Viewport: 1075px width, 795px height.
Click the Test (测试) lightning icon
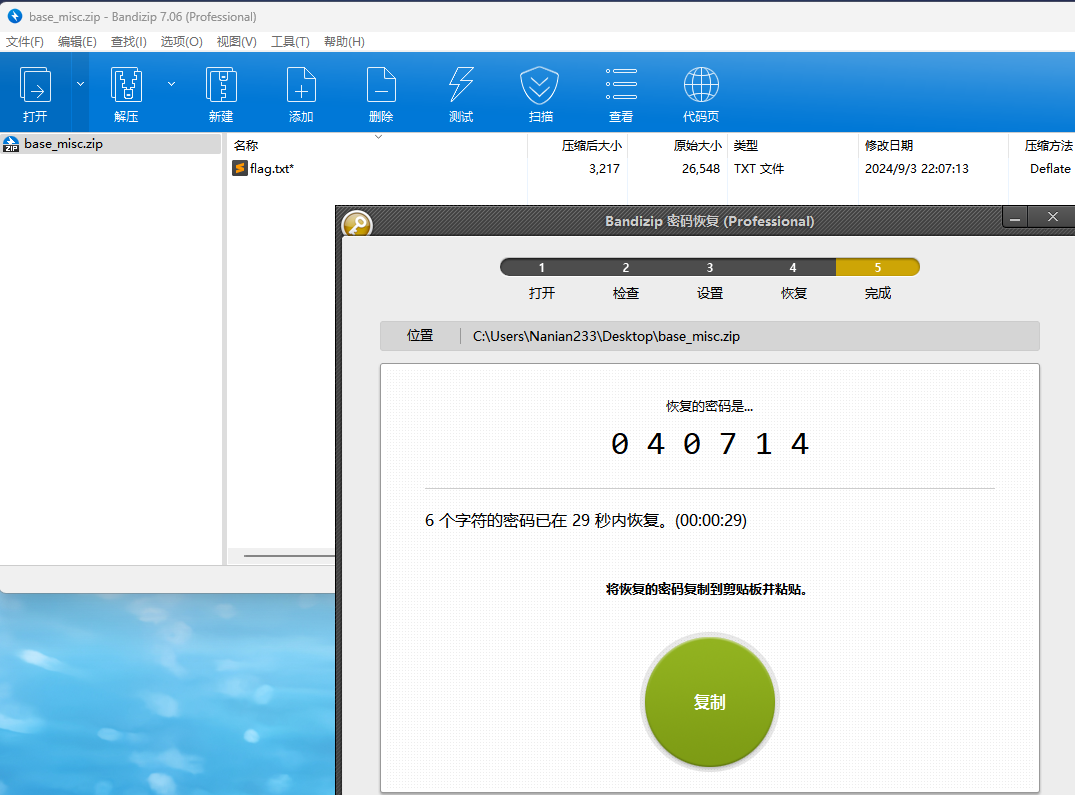click(x=461, y=94)
